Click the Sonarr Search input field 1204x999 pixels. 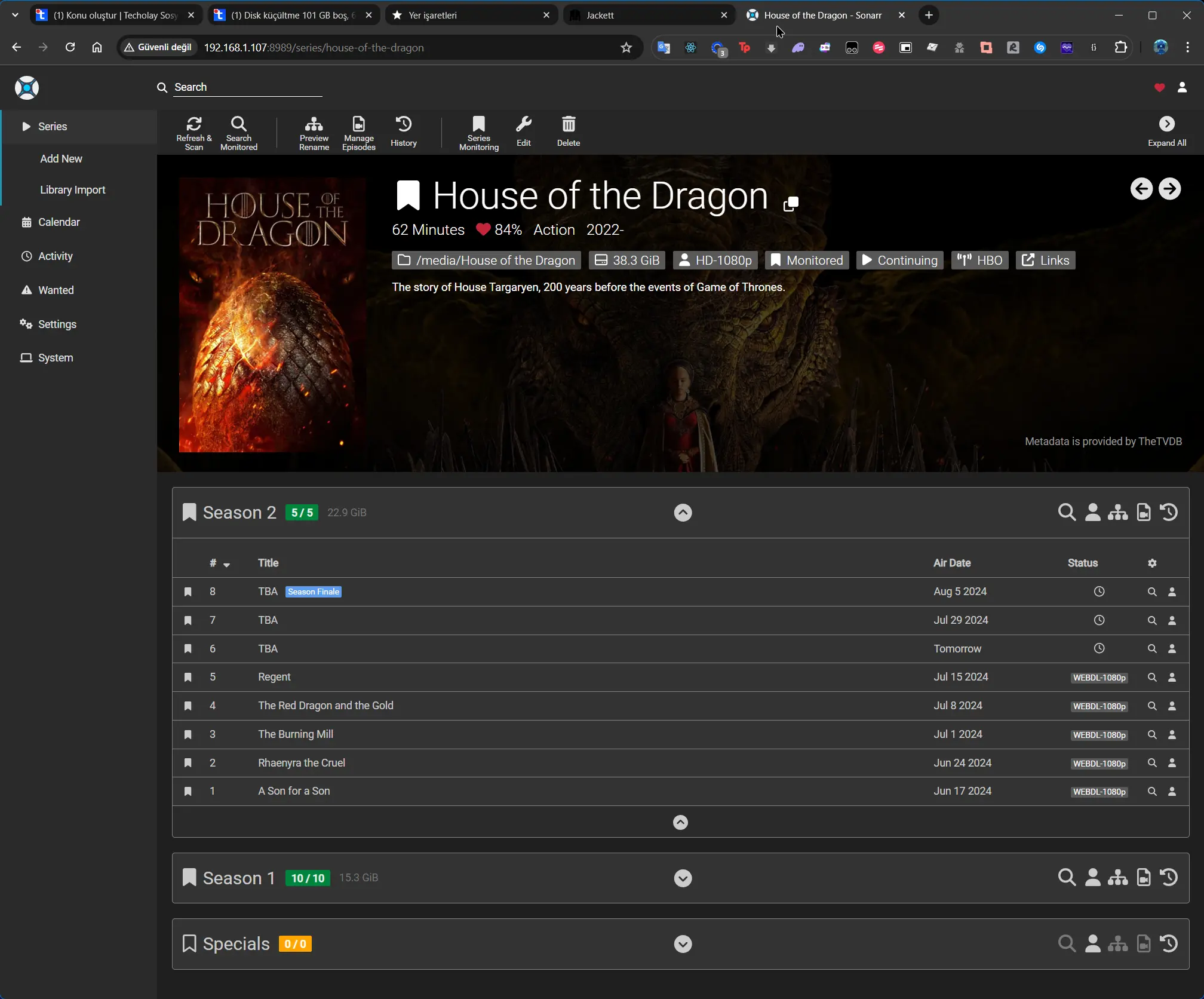tap(248, 87)
